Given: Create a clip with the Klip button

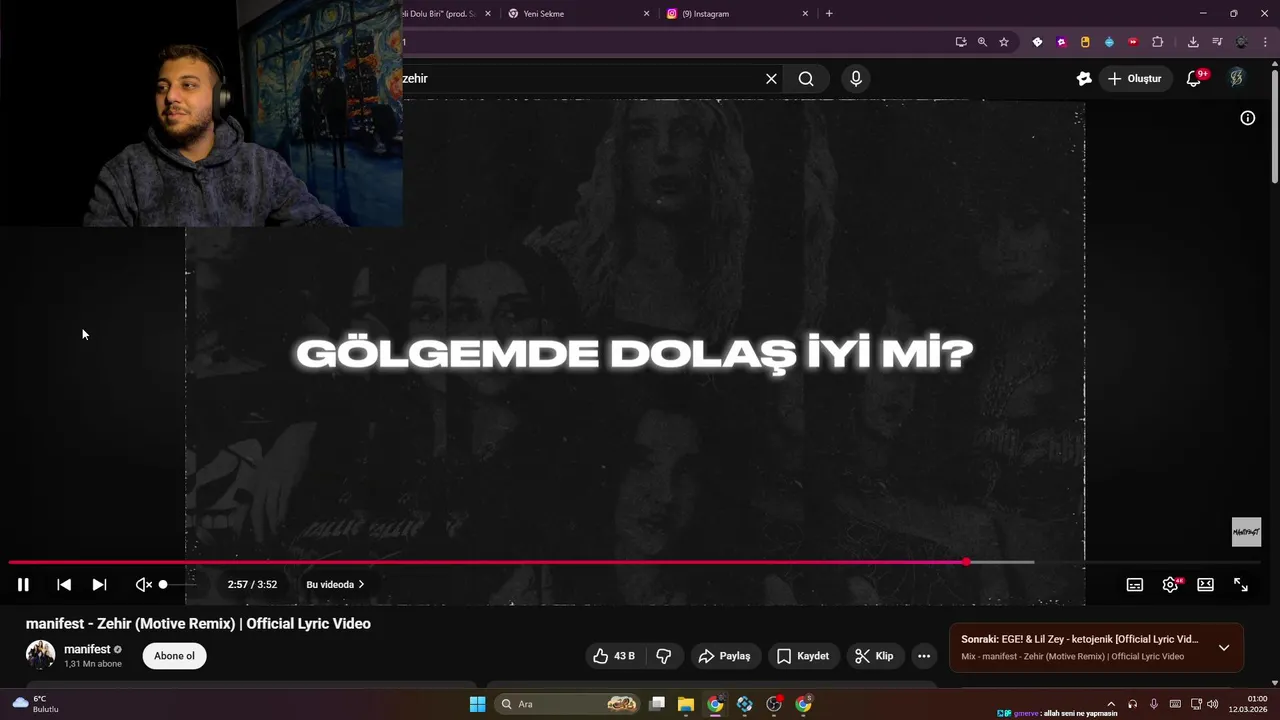Looking at the screenshot, I should click(875, 656).
